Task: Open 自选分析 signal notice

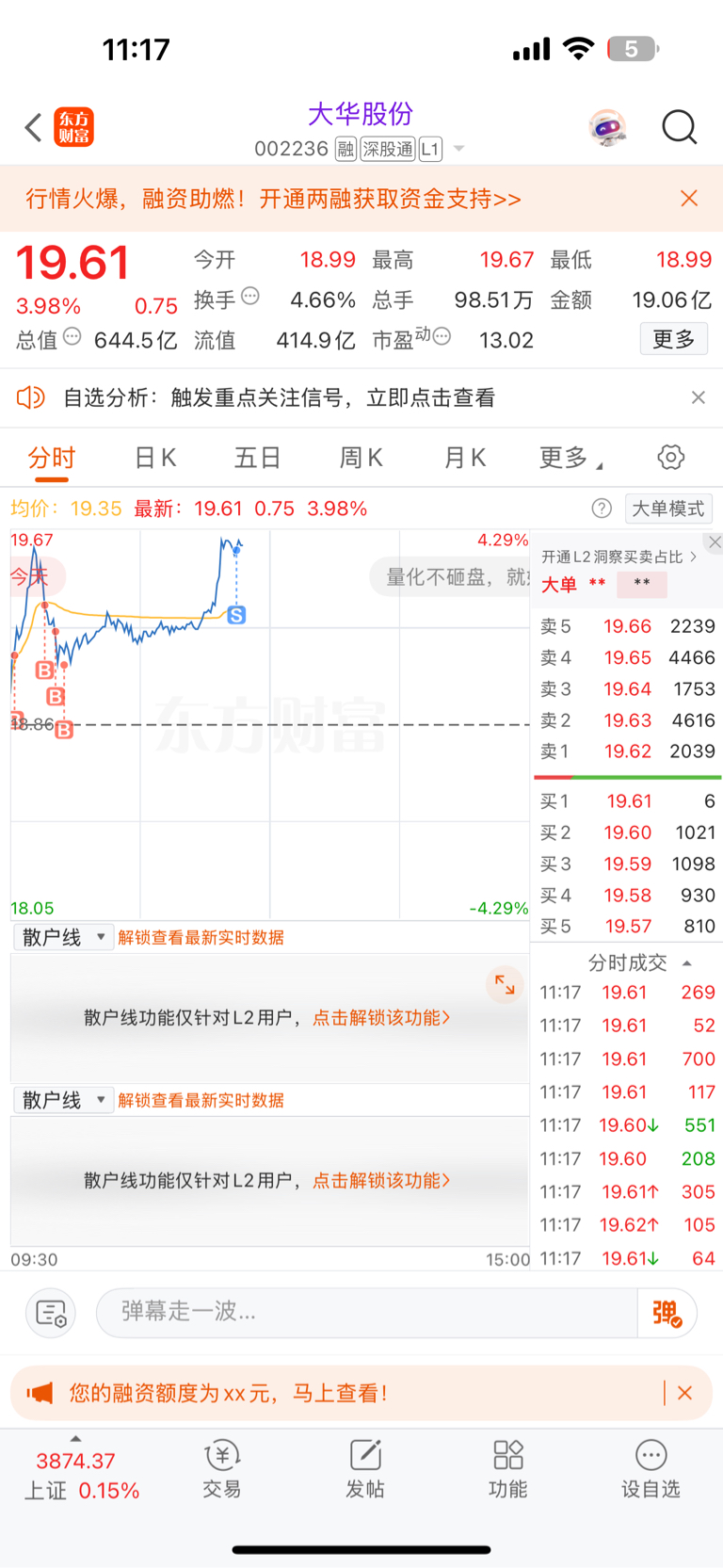Action: 279,397
